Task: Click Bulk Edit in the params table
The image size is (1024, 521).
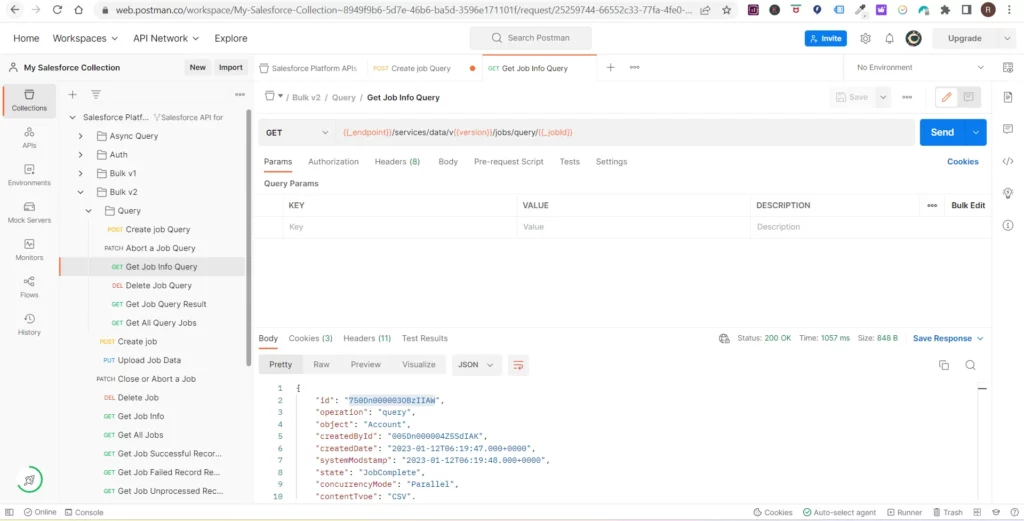Action: point(968,205)
